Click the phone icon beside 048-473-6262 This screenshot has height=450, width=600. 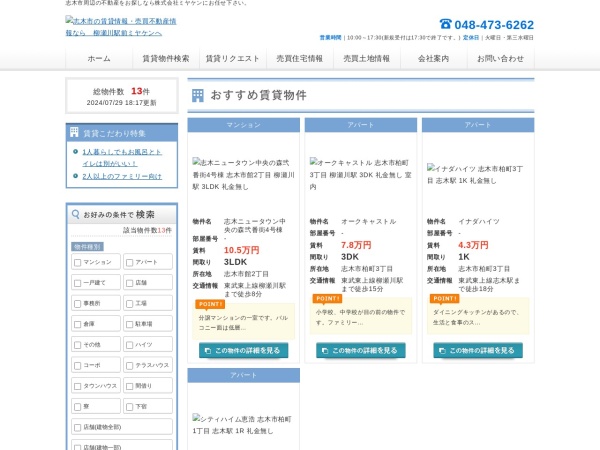pos(445,24)
